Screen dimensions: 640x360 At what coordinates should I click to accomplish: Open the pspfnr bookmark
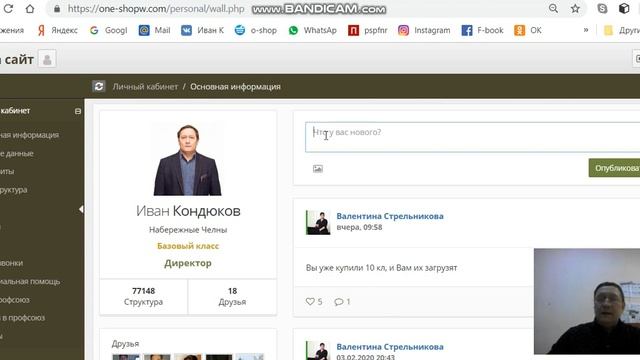pos(368,30)
